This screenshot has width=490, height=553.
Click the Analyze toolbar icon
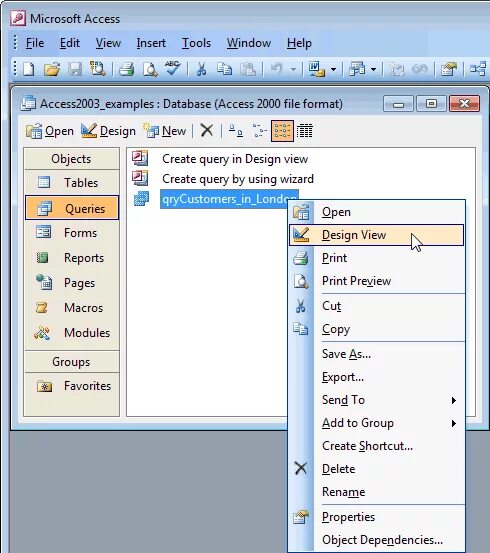click(x=357, y=69)
